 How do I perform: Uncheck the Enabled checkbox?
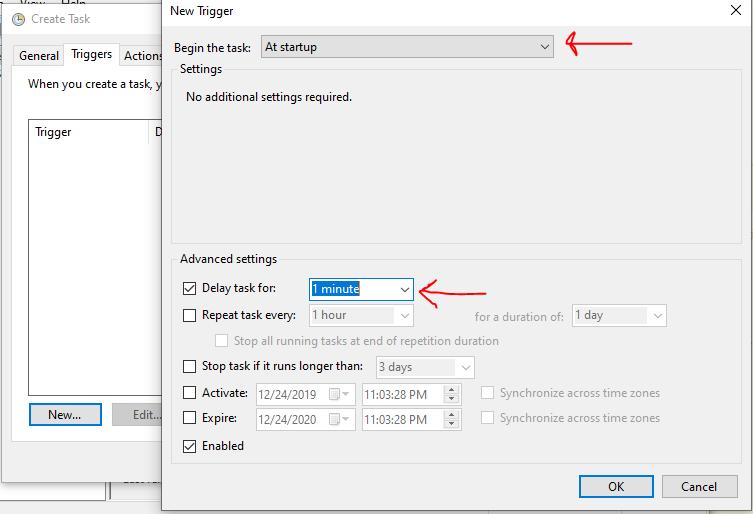pyautogui.click(x=190, y=446)
